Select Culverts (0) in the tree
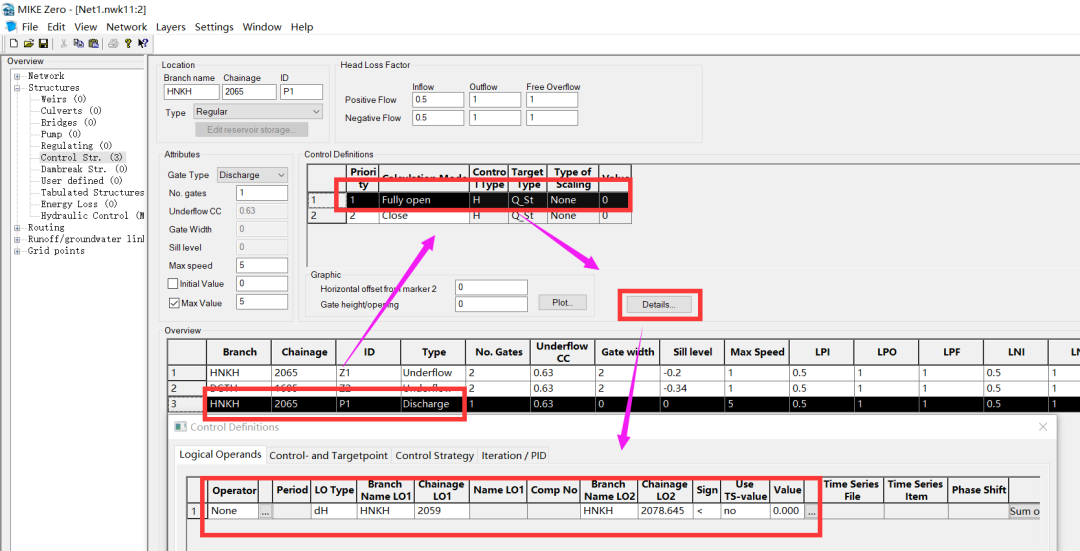This screenshot has width=1080, height=551. [x=71, y=111]
